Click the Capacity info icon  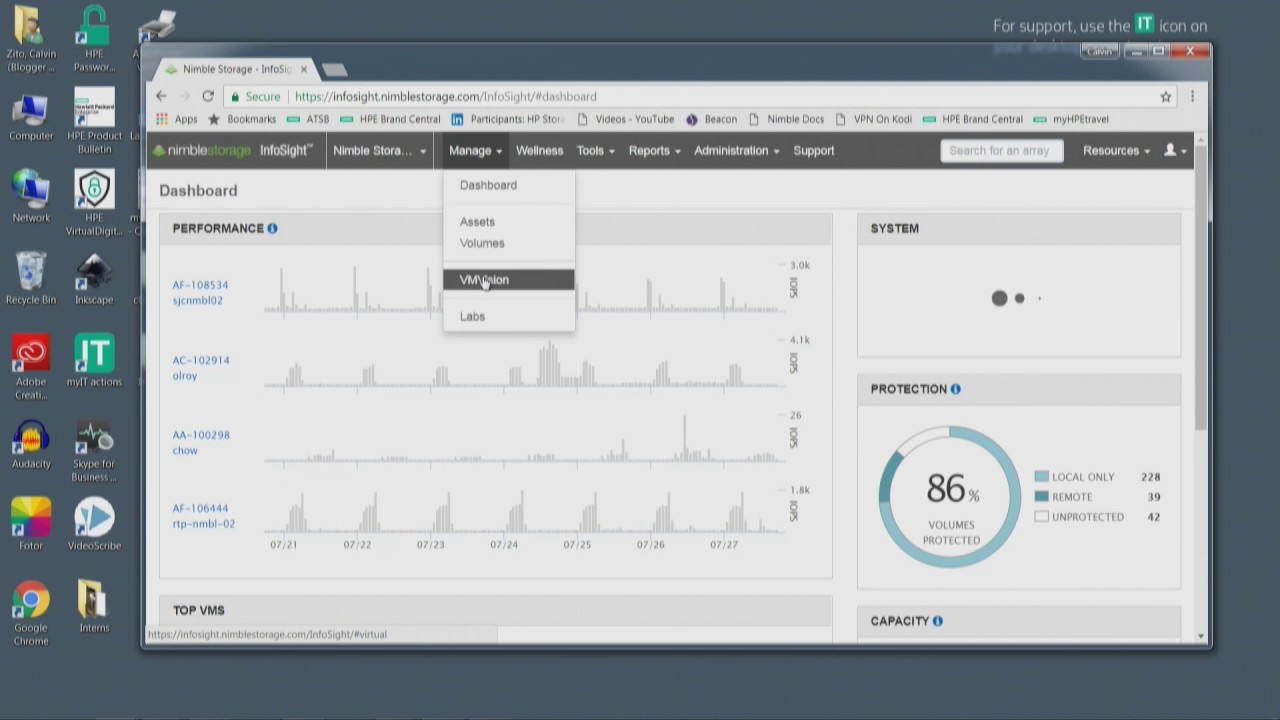coord(937,621)
